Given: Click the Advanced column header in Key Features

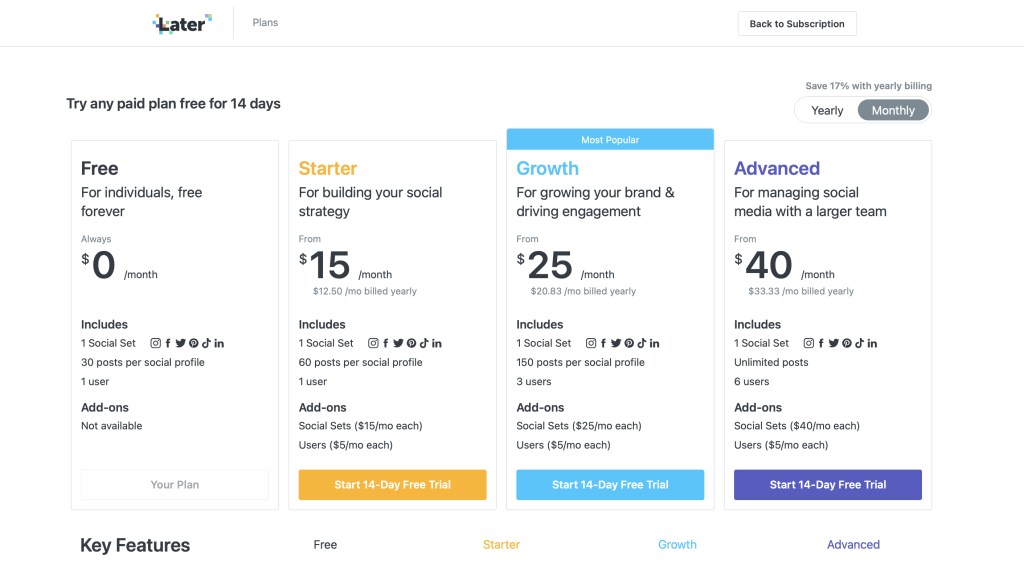Looking at the screenshot, I should [x=853, y=545].
